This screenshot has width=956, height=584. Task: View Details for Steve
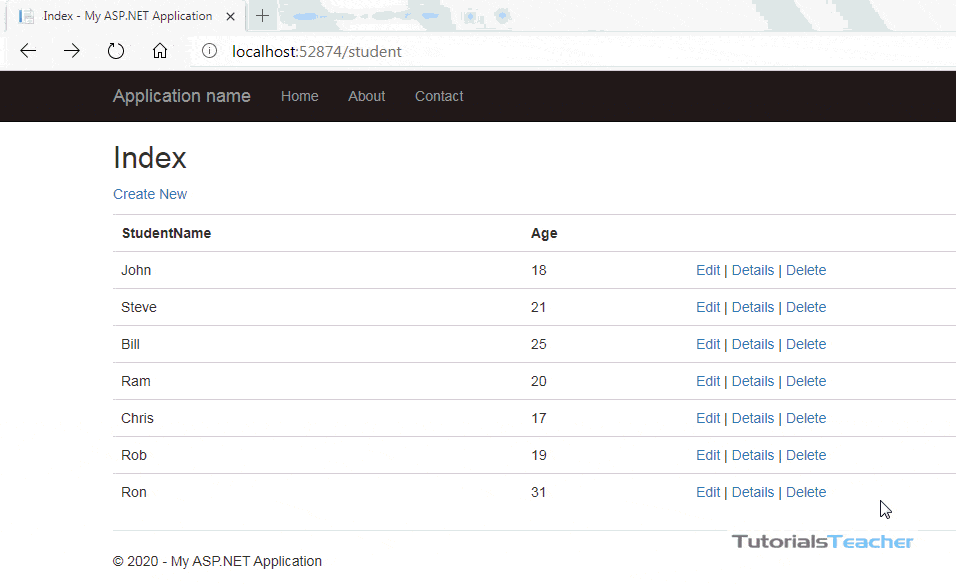(752, 307)
